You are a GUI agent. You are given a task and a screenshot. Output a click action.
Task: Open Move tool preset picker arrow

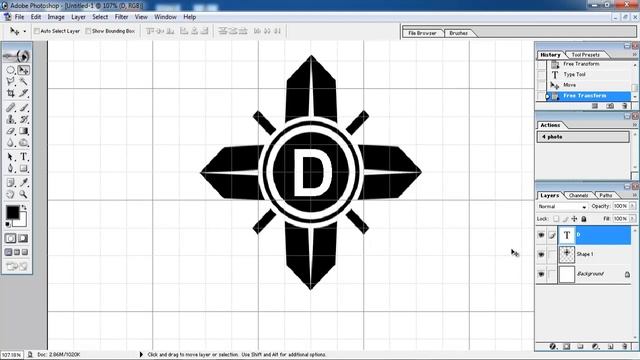24,31
